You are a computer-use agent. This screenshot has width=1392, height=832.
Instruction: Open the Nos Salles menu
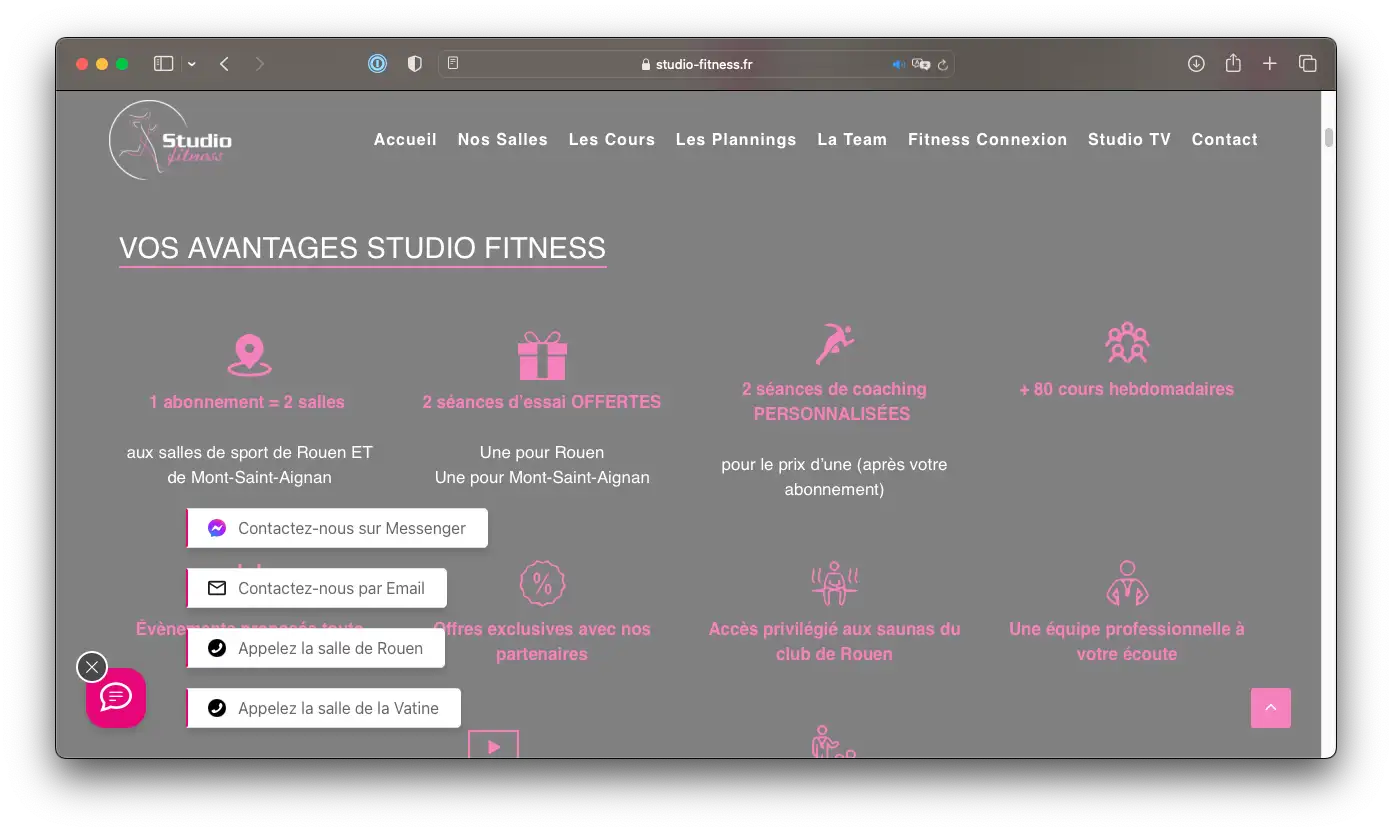point(502,140)
